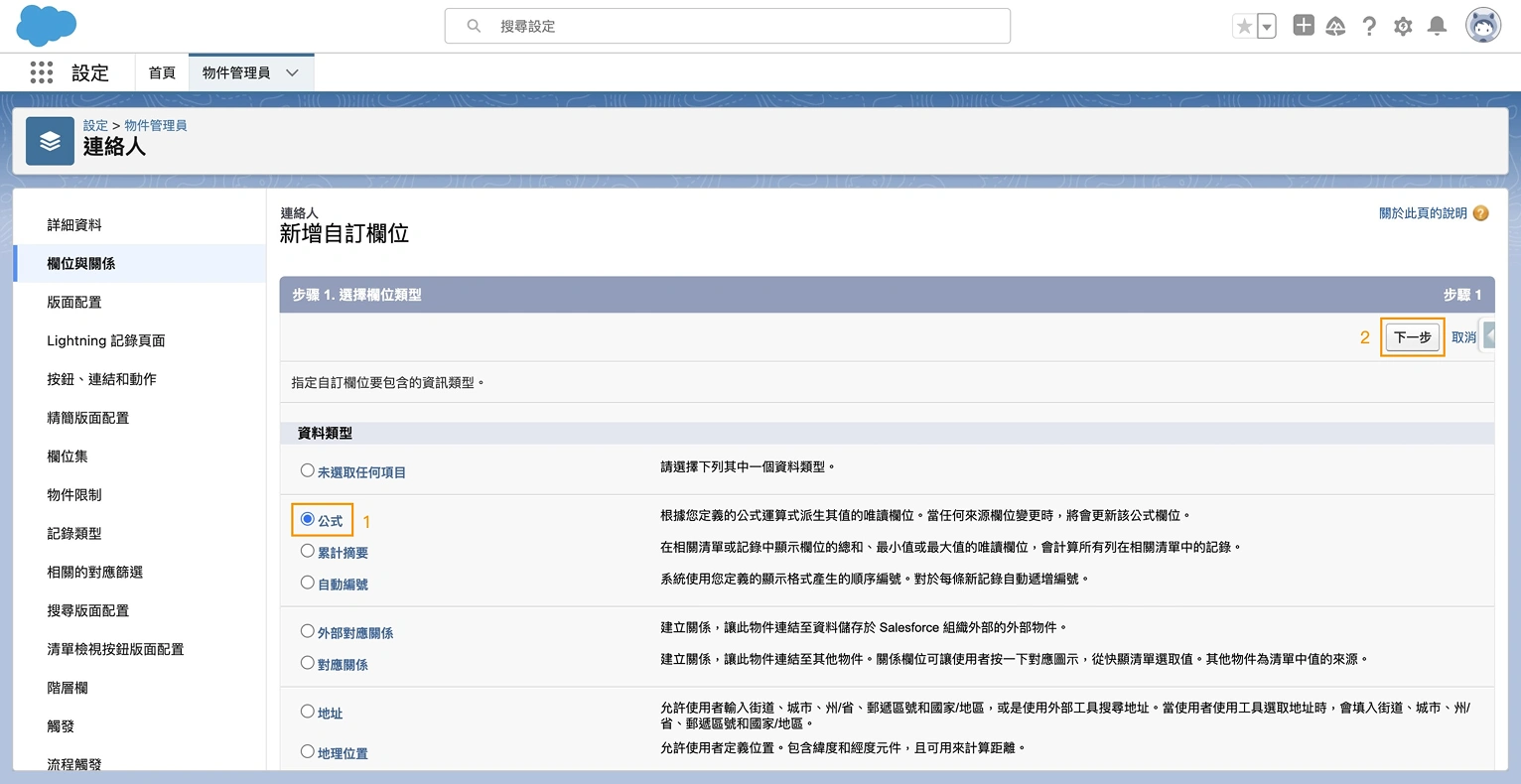Select the 公式 data type radio button
Screen dimensions: 1521x784
[x=308, y=518]
